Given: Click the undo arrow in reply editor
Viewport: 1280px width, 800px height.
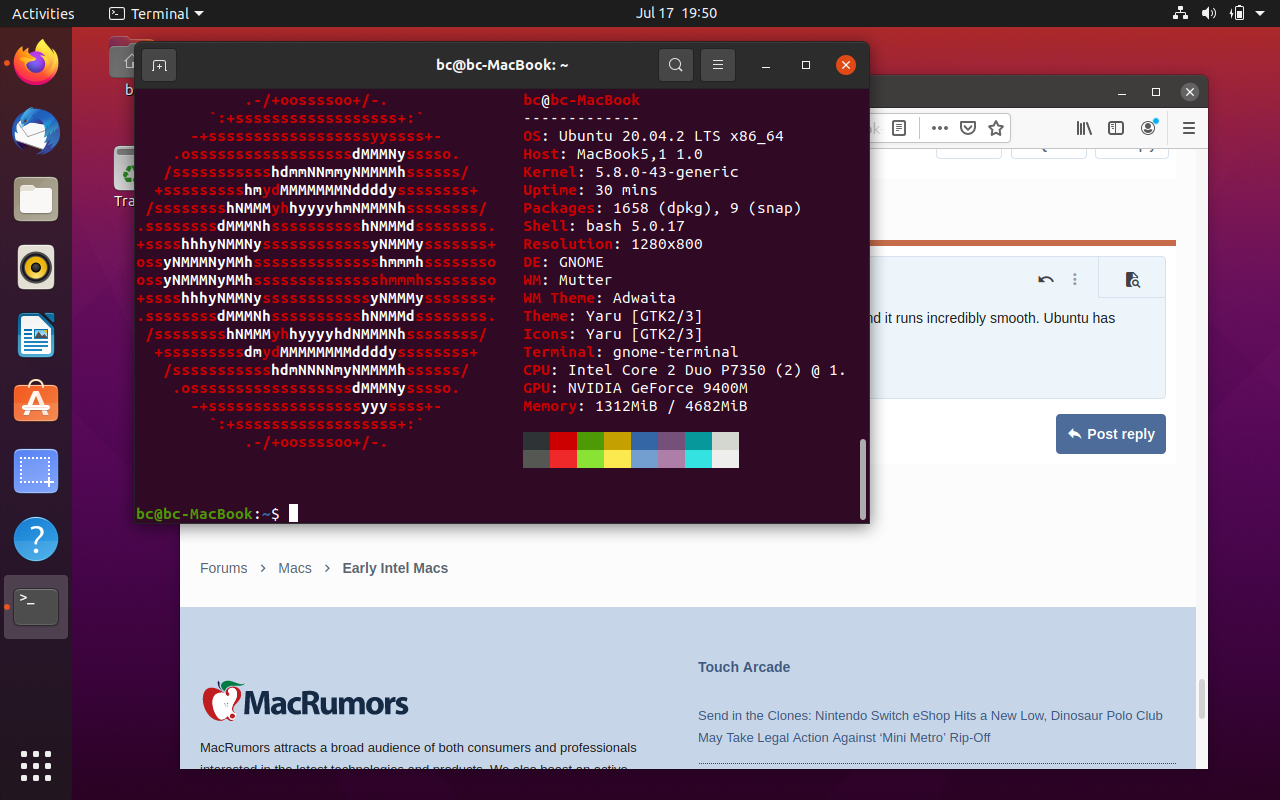Looking at the screenshot, I should pyautogui.click(x=1046, y=279).
